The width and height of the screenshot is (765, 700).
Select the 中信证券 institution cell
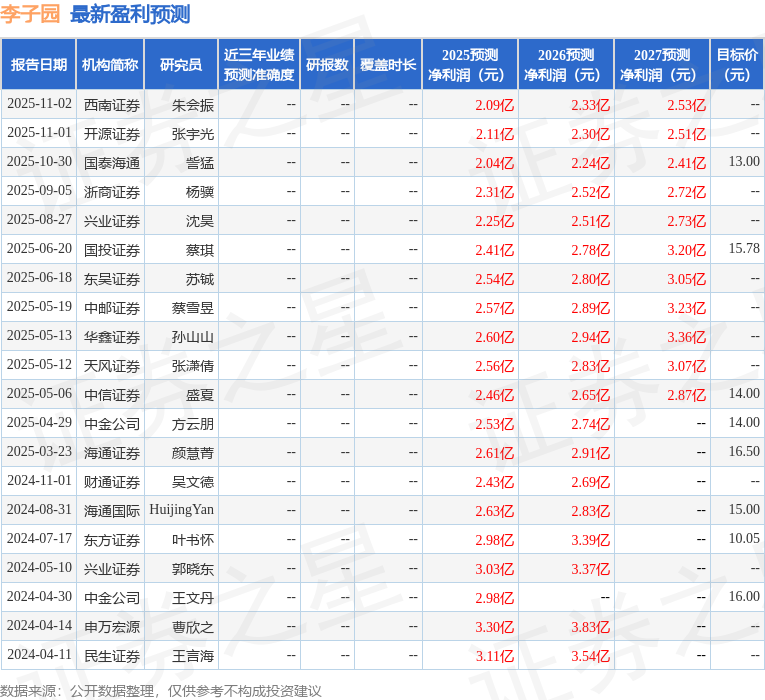click(x=112, y=395)
